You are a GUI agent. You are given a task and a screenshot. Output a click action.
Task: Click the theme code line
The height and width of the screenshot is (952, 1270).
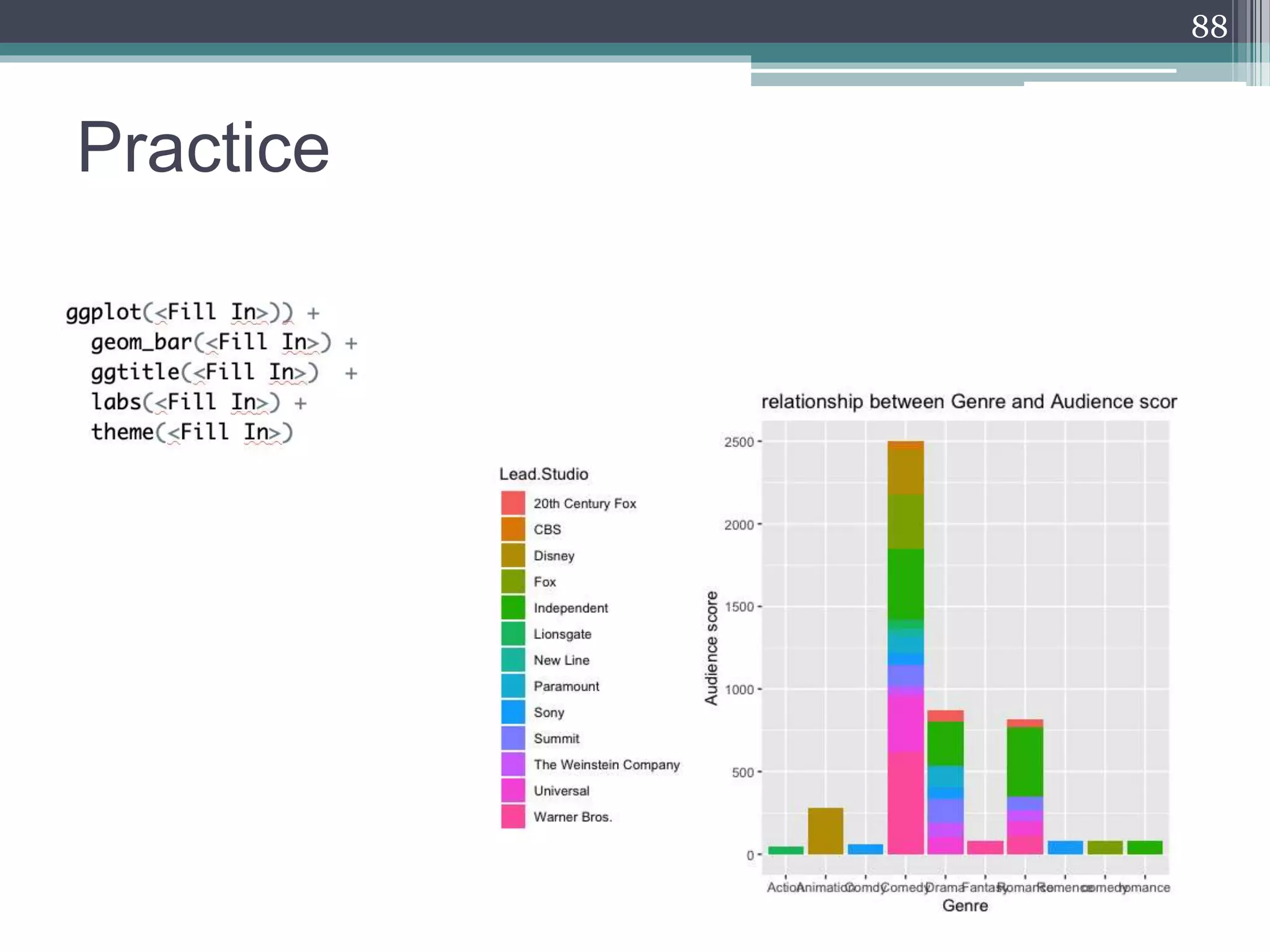click(192, 432)
